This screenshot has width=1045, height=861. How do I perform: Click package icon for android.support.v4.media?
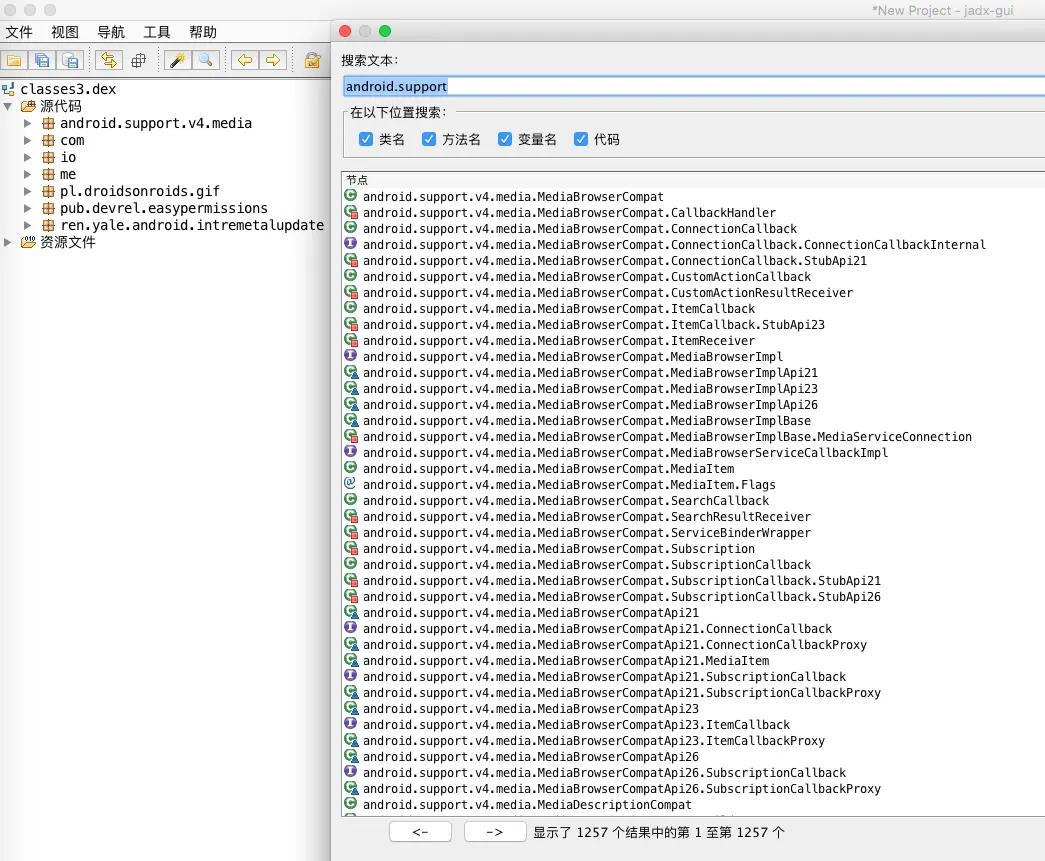pos(48,123)
